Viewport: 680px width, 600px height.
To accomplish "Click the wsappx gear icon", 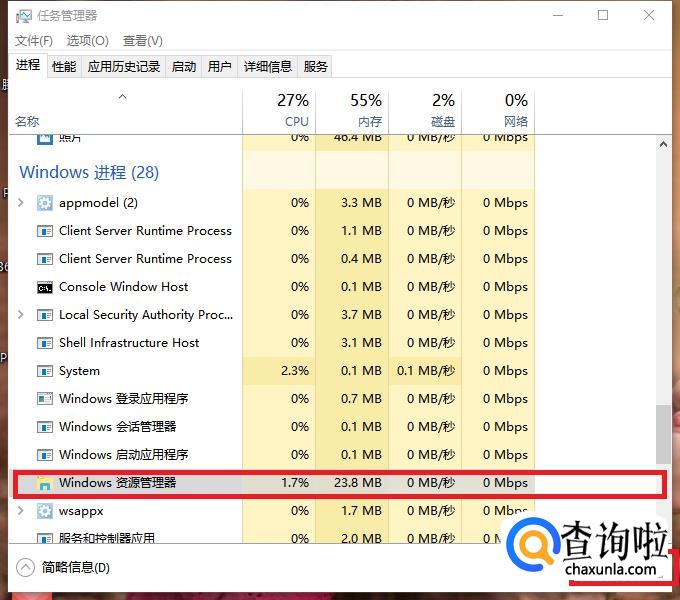I will click(x=45, y=511).
